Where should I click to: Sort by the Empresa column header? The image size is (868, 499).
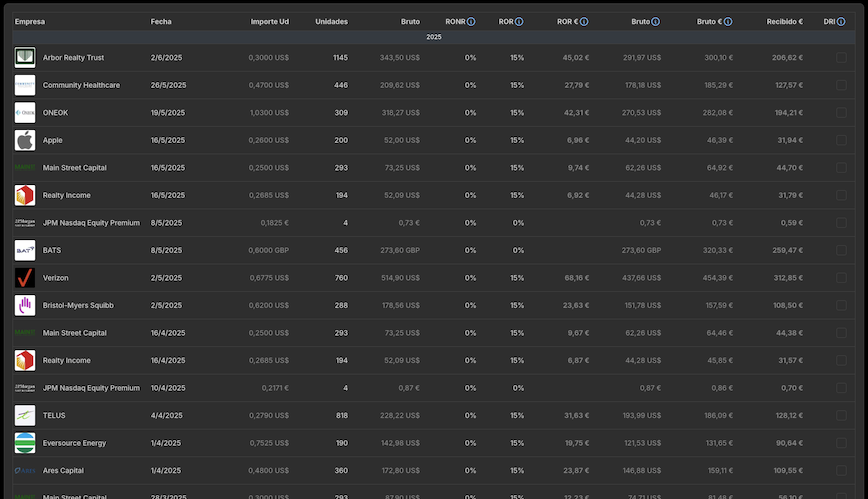point(30,22)
